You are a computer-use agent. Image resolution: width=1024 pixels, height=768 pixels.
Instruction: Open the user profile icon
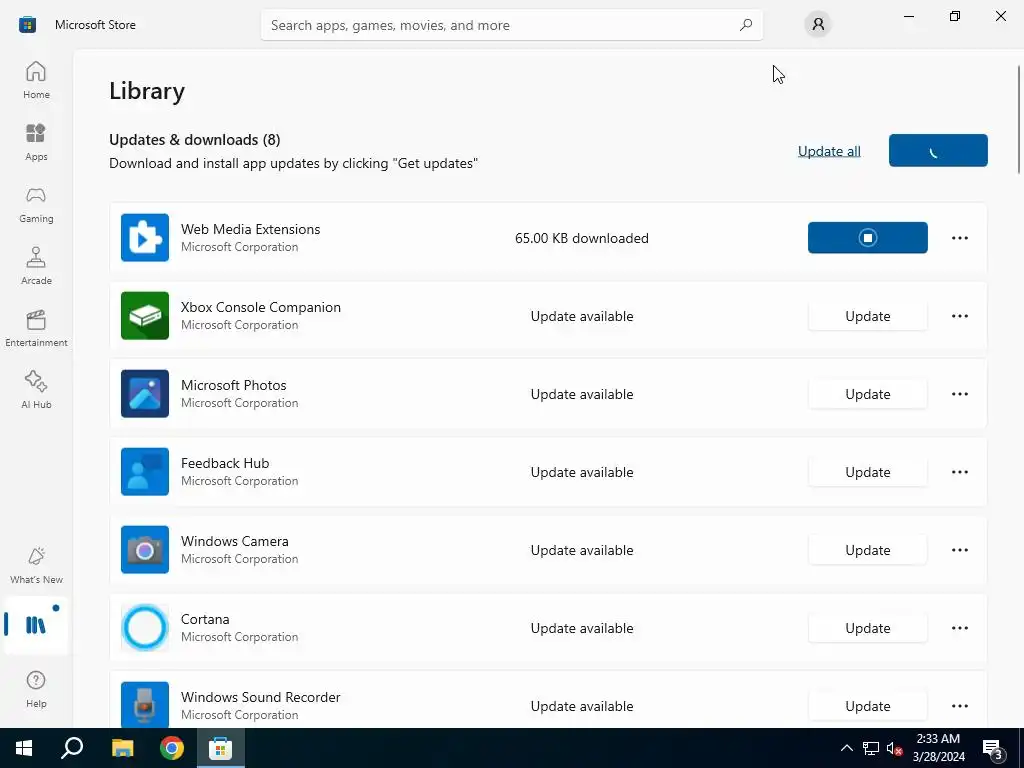(x=818, y=24)
